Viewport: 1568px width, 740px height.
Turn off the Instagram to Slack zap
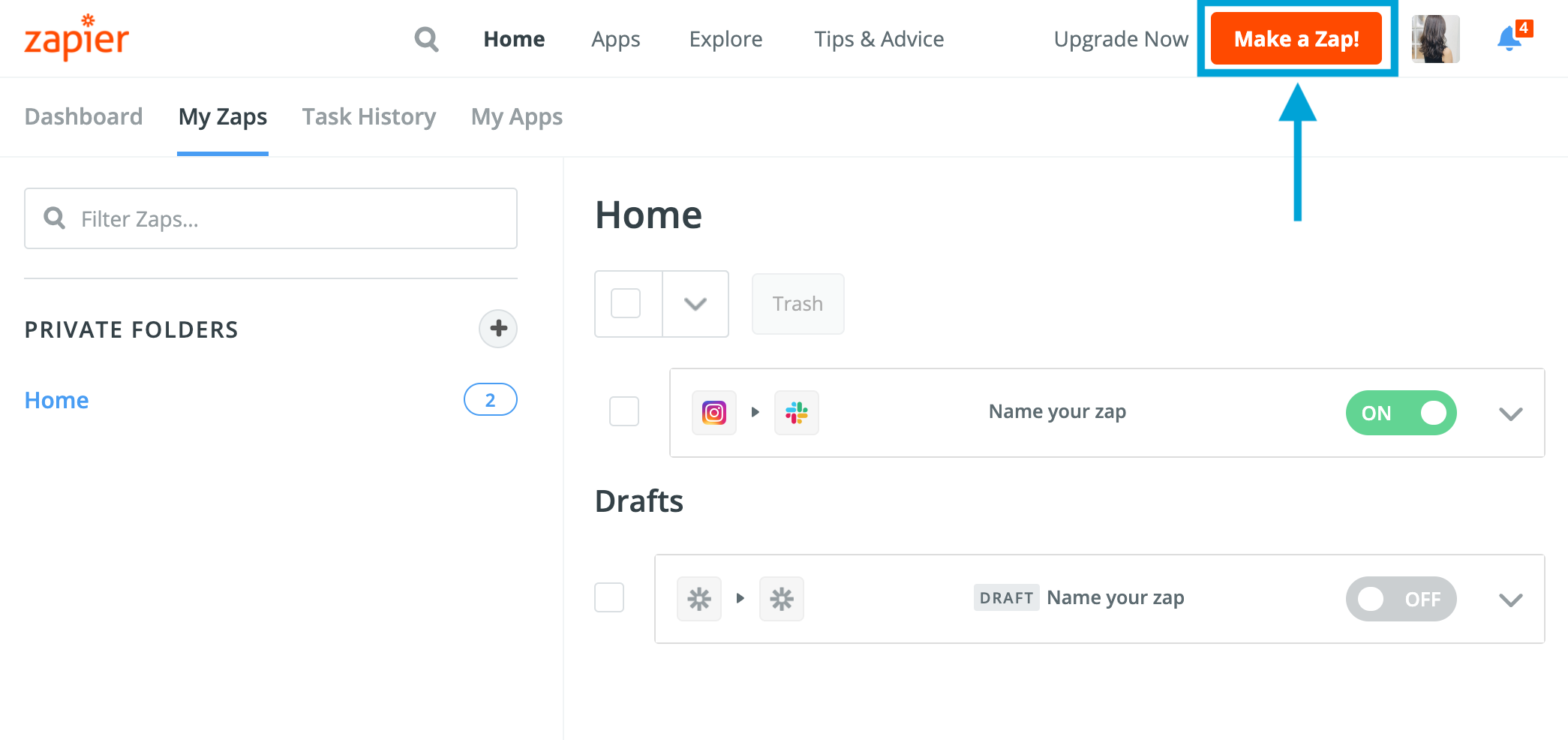tap(1401, 413)
